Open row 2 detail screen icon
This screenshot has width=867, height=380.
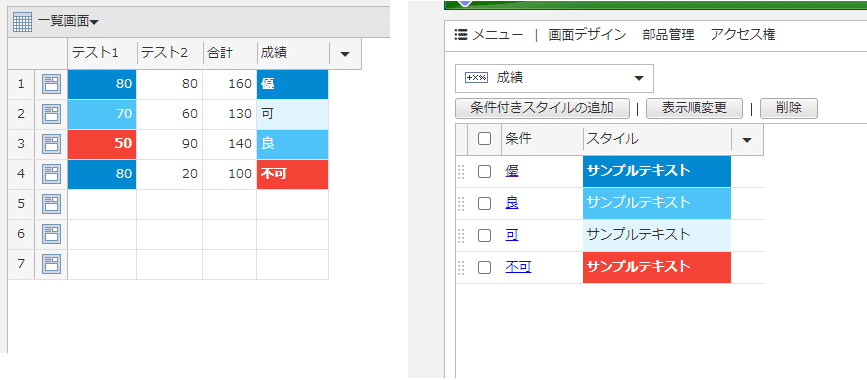[51, 114]
